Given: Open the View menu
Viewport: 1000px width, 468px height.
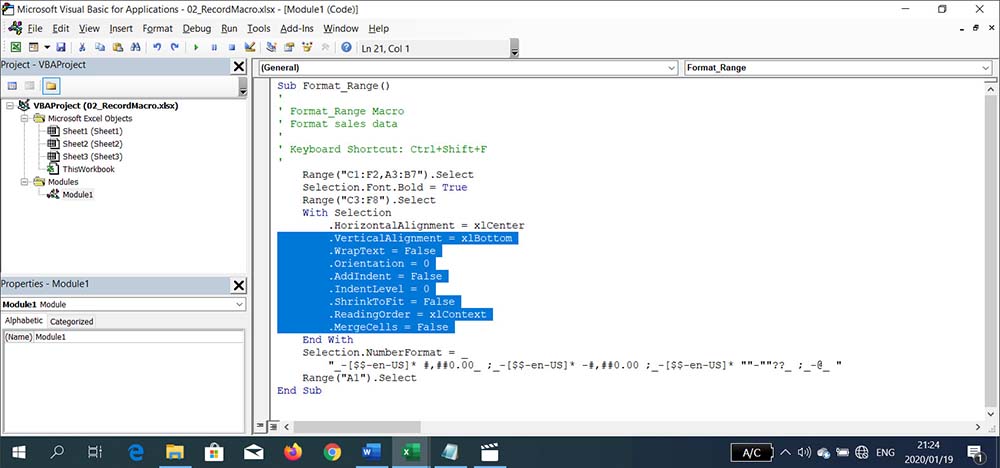Looking at the screenshot, I should (89, 29).
